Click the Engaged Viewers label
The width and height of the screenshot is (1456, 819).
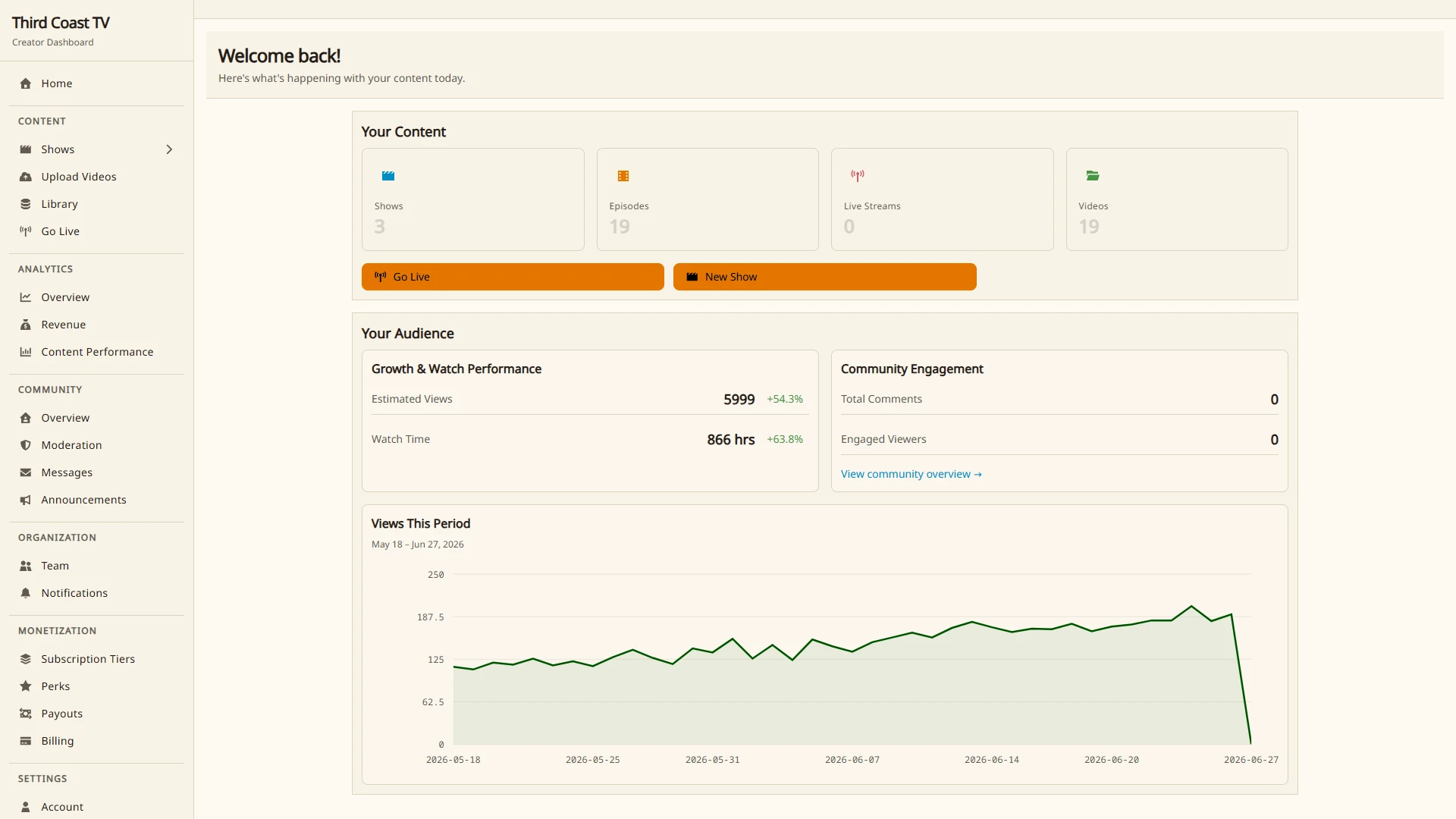pos(883,439)
